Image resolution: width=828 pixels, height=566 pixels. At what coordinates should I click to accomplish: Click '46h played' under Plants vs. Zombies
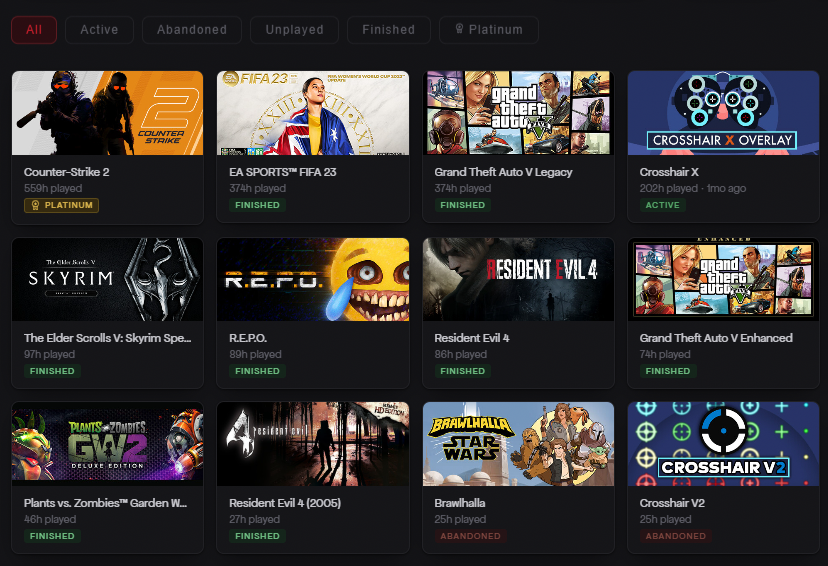click(x=50, y=520)
